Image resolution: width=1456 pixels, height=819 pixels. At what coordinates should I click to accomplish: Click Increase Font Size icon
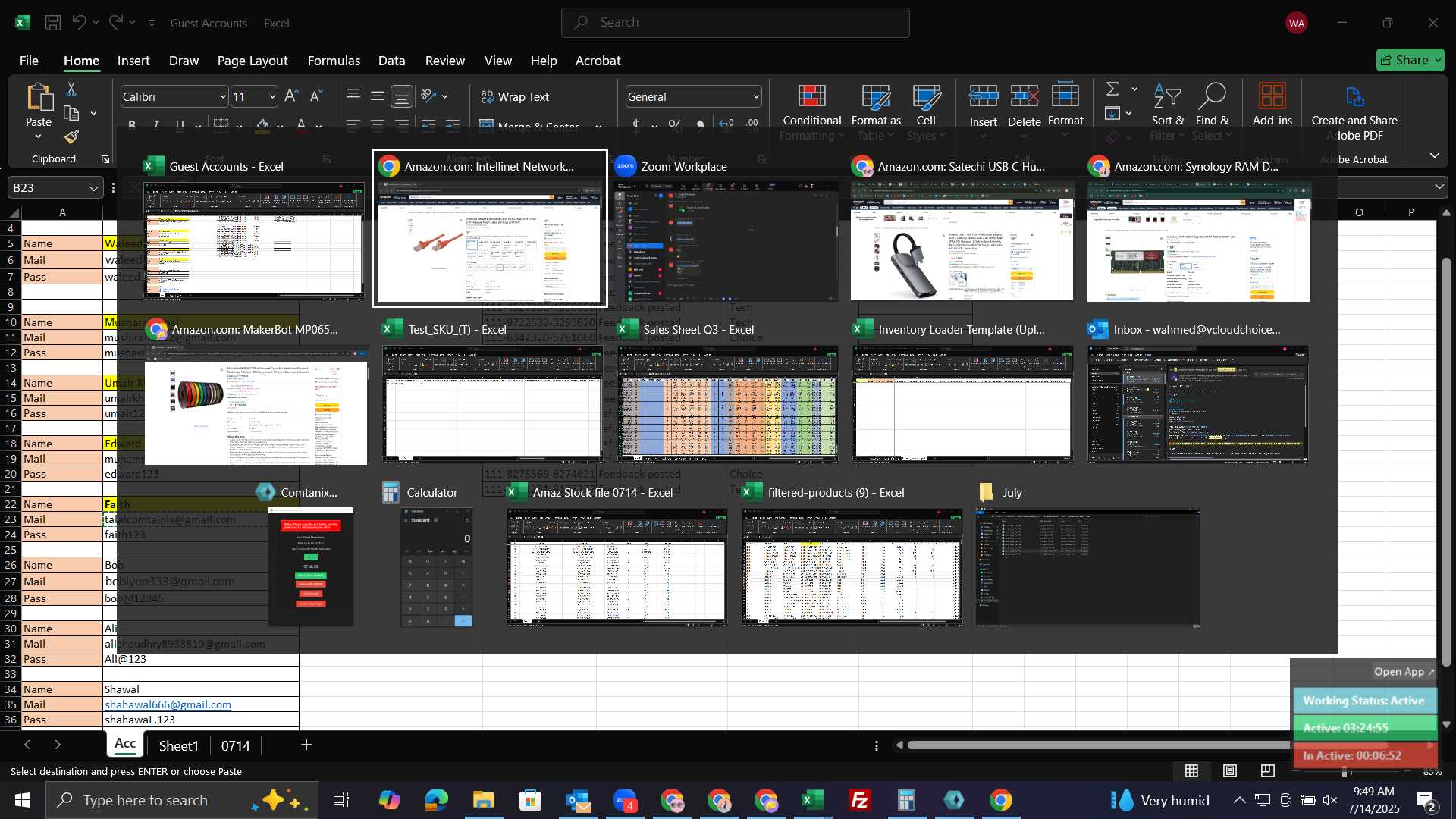pos(291,96)
